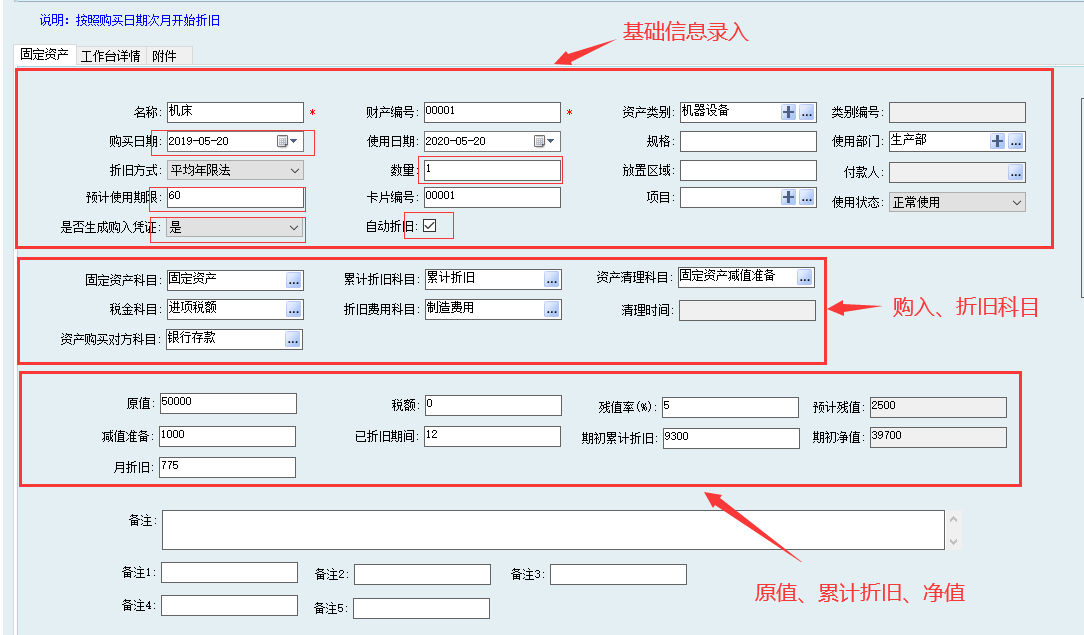Toggle the 自动折旧 checkbox

[430, 226]
